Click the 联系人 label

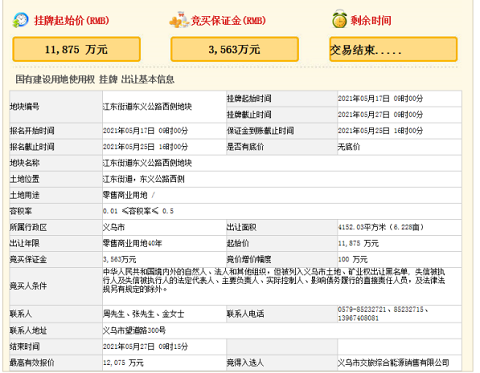click(21, 314)
